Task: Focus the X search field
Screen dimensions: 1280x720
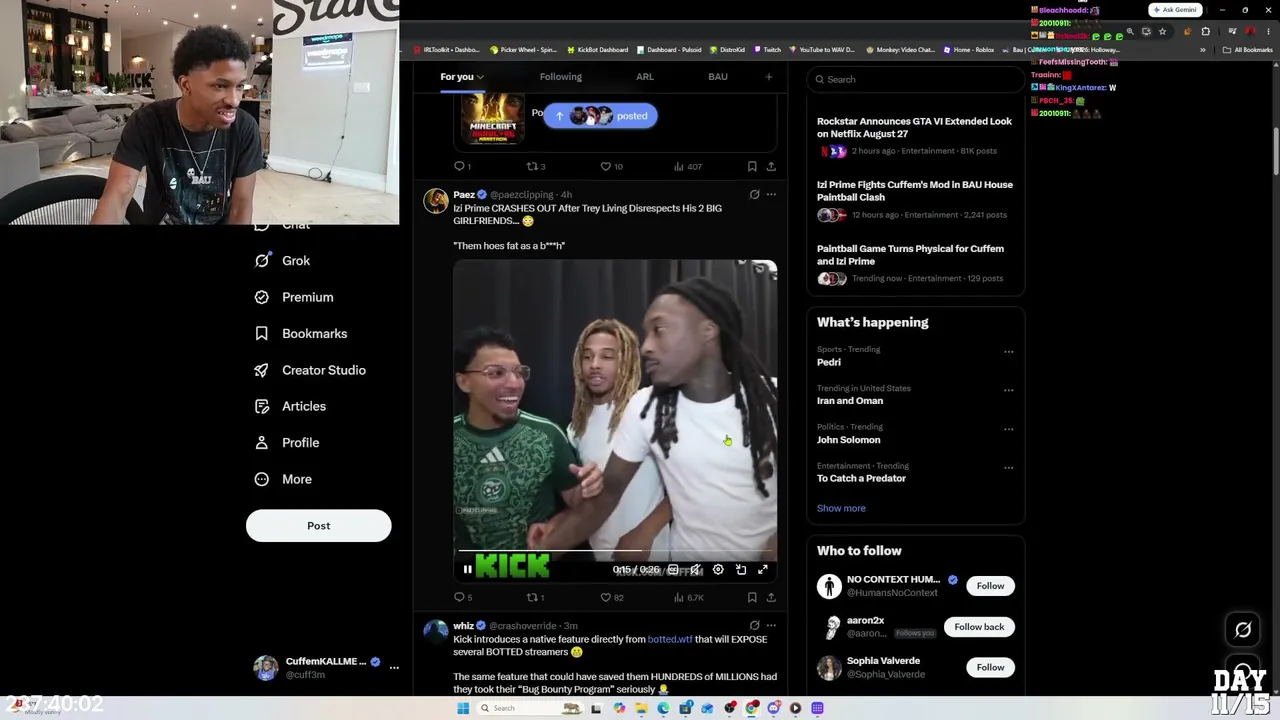Action: click(915, 79)
